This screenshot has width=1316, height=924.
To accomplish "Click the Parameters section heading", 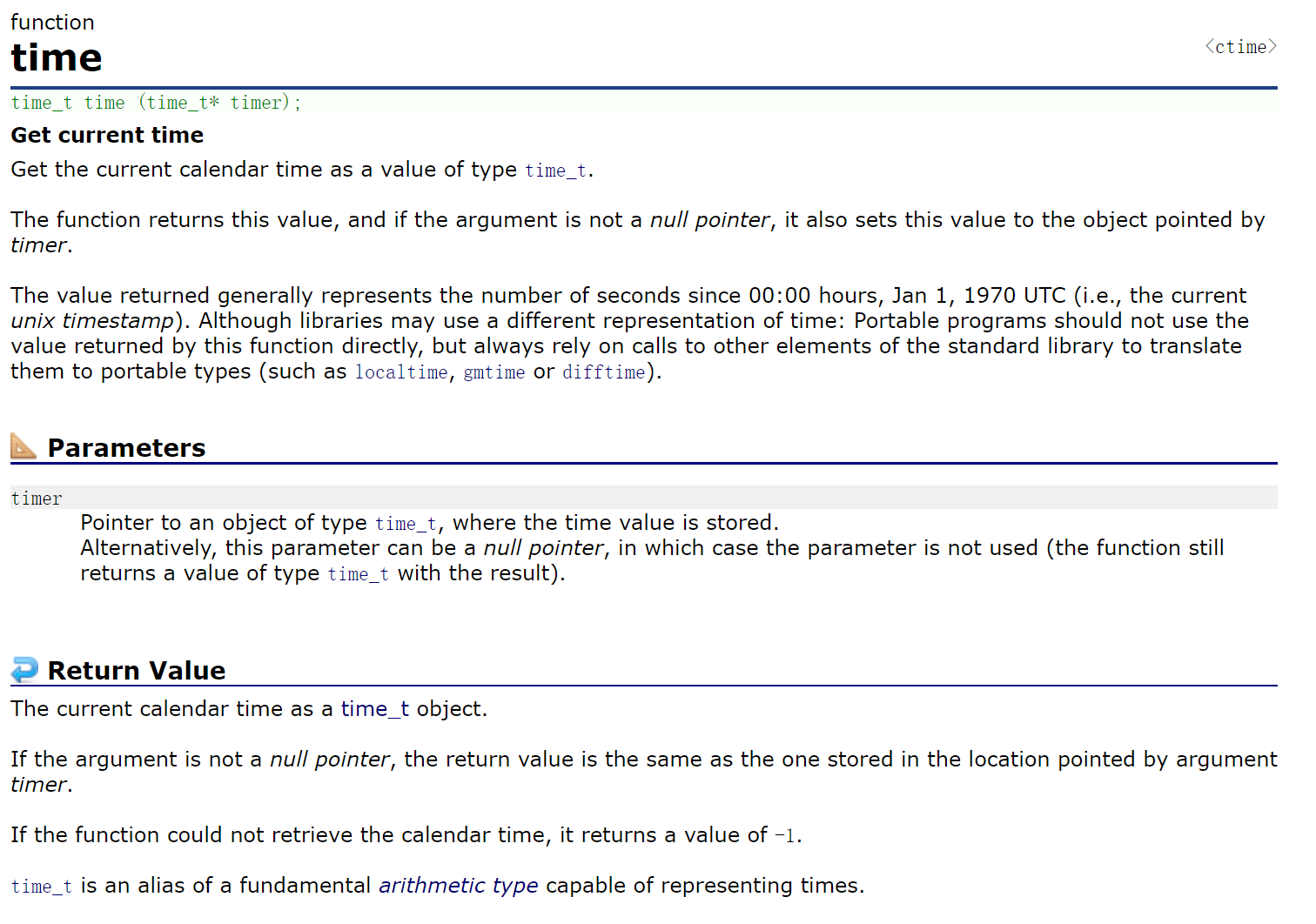I will [x=126, y=448].
